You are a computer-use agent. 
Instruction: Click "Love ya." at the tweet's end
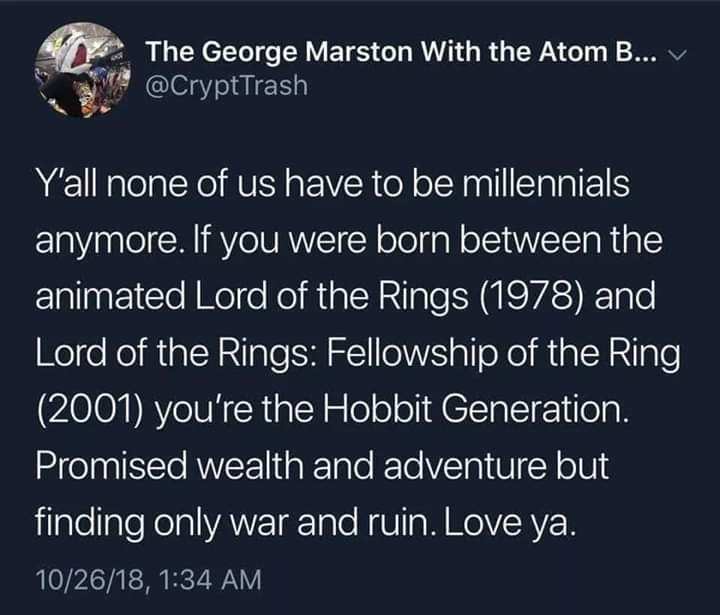click(x=520, y=521)
